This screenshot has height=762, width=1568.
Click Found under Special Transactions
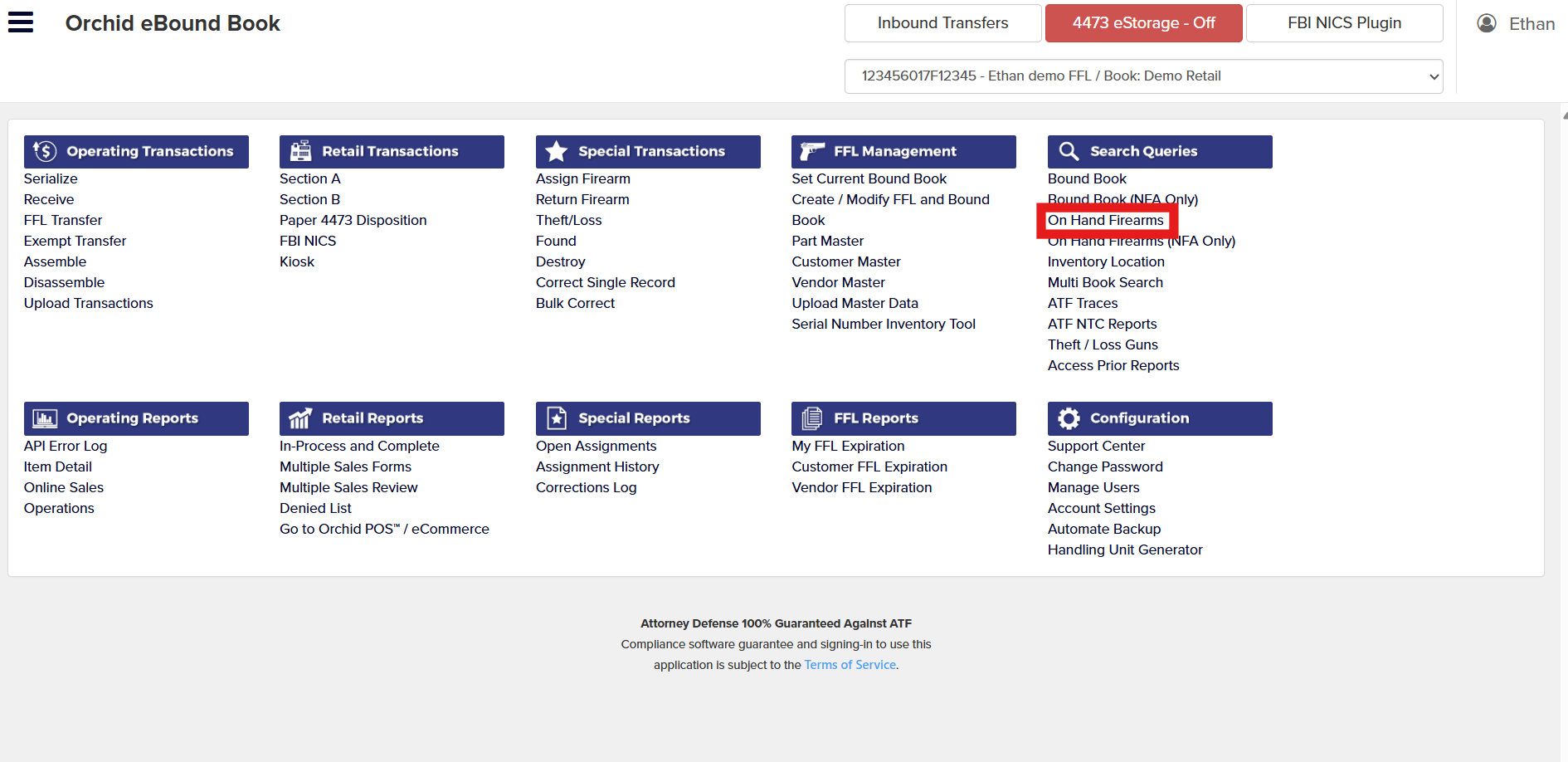(556, 241)
